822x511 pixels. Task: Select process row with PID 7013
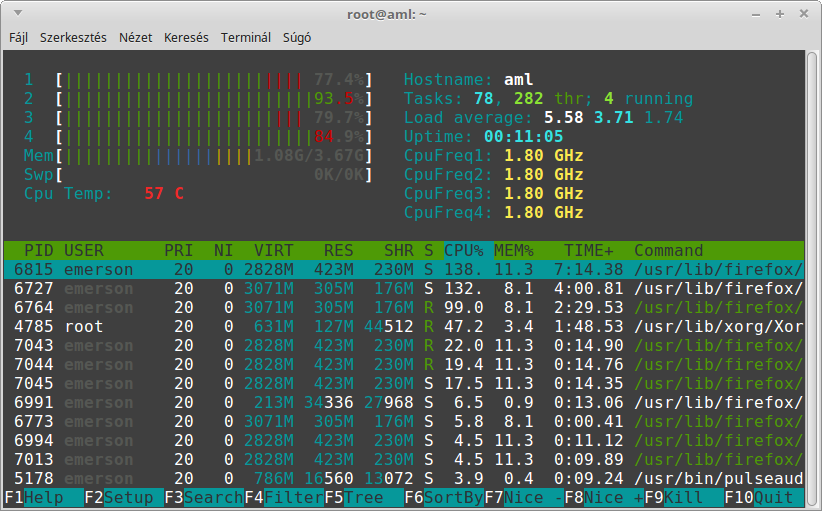coord(404,460)
